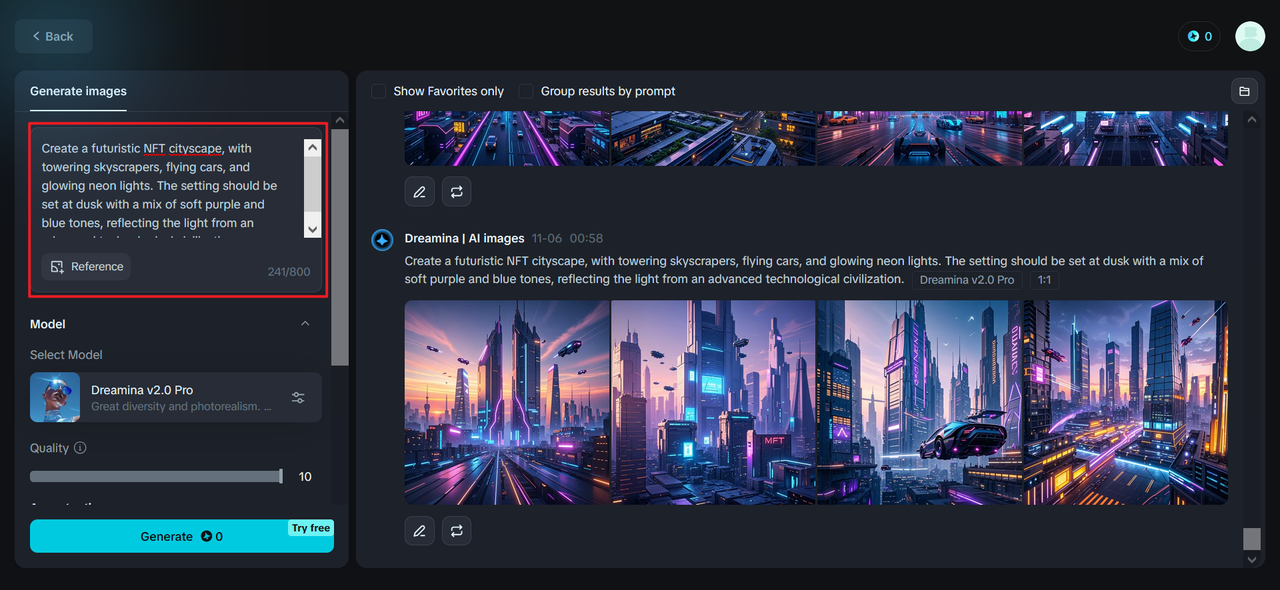Click the Generate button
Viewport: 1280px width, 590px height.
(182, 536)
